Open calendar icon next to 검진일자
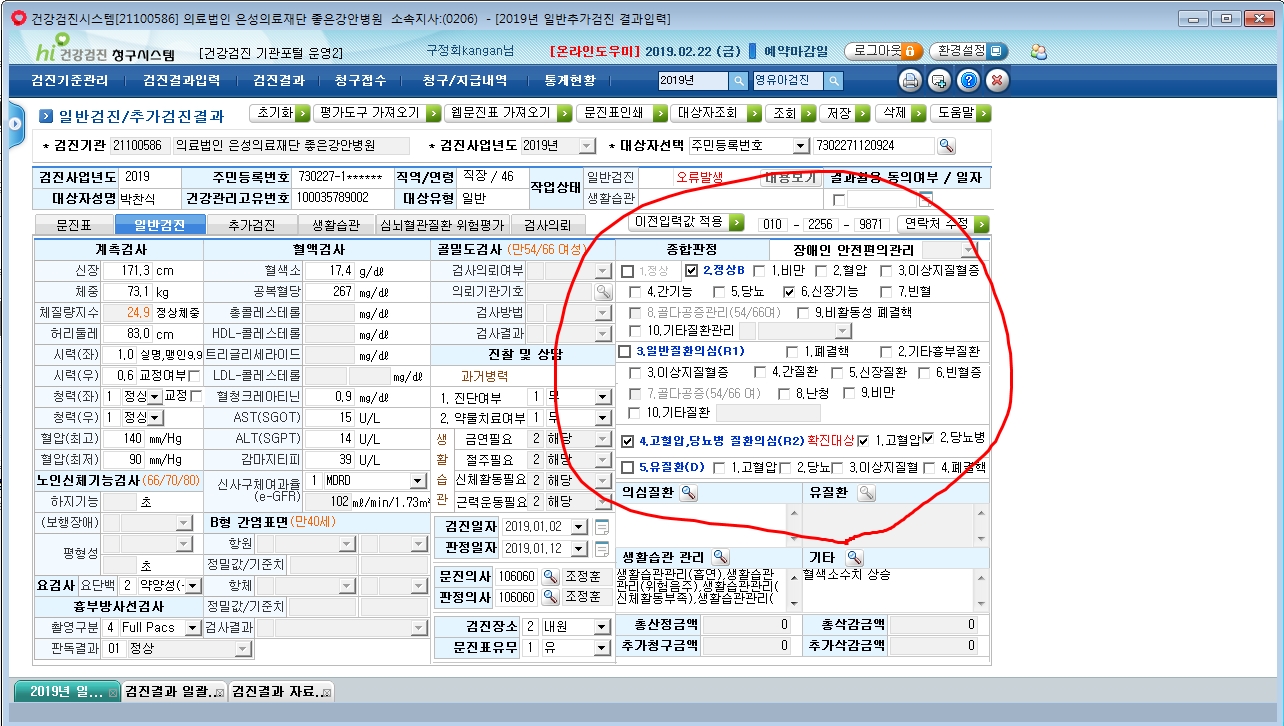 [x=602, y=527]
